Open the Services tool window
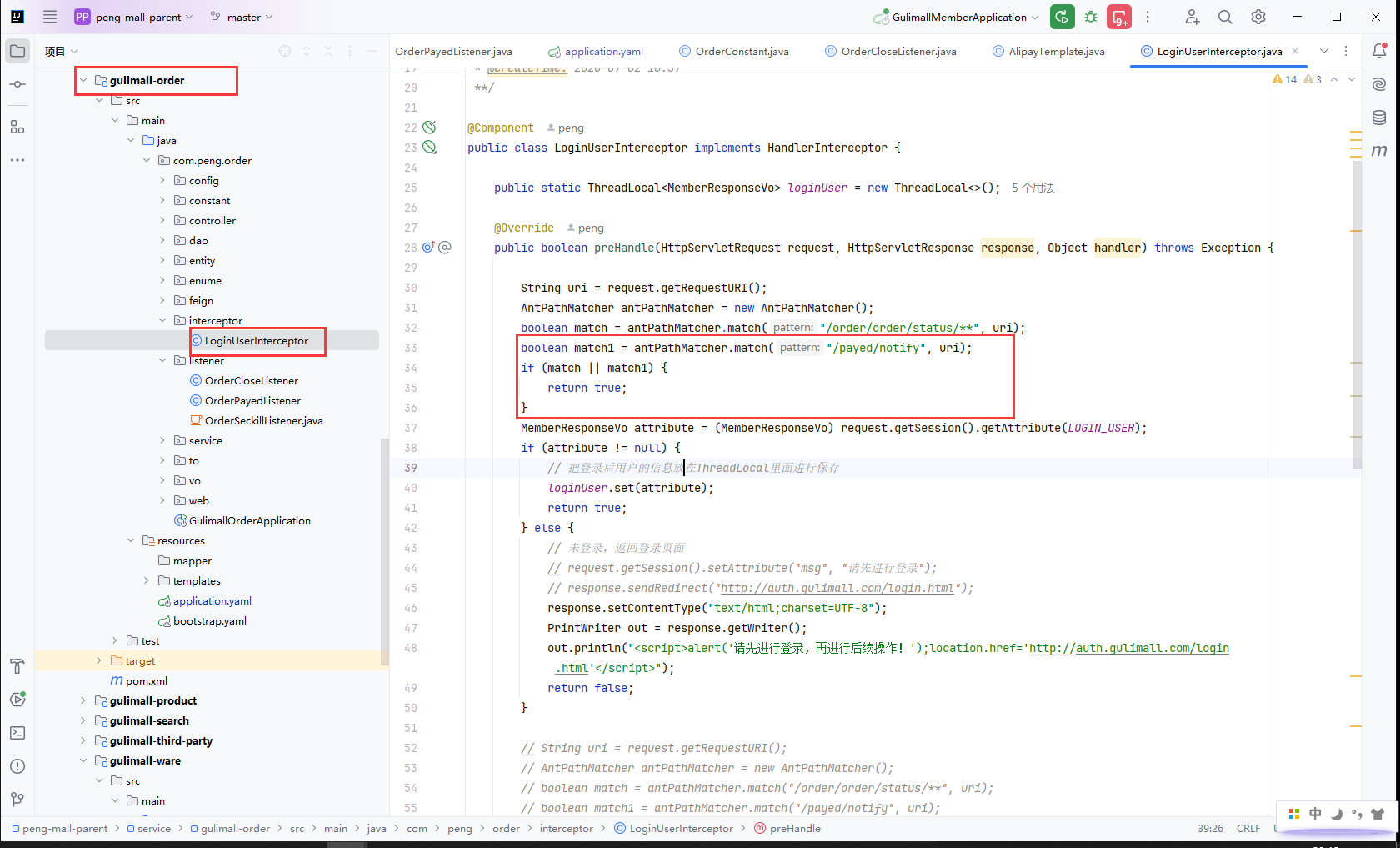Viewport: 1400px width, 848px height. (x=17, y=700)
